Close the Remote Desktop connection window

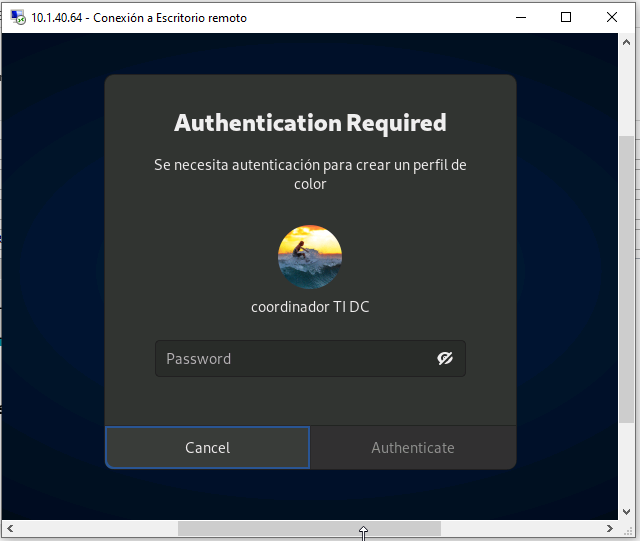612,17
